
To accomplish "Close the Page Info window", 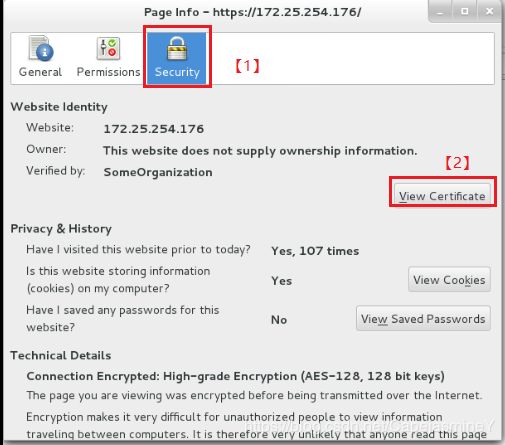I will click(489, 12).
